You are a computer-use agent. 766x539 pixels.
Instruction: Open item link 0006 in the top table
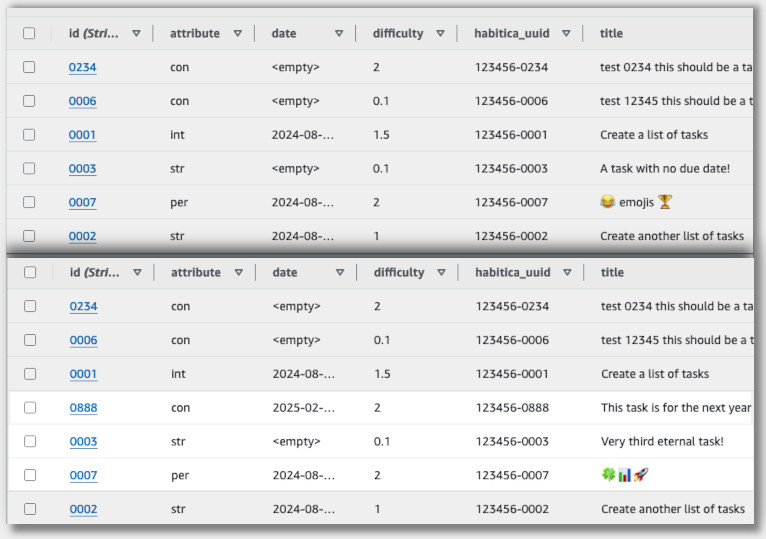pyautogui.click(x=83, y=101)
